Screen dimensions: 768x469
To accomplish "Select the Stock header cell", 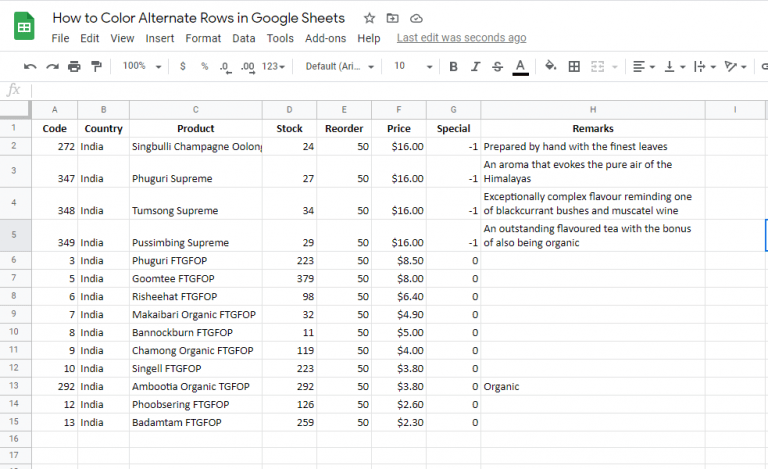I will pyautogui.click(x=289, y=128).
